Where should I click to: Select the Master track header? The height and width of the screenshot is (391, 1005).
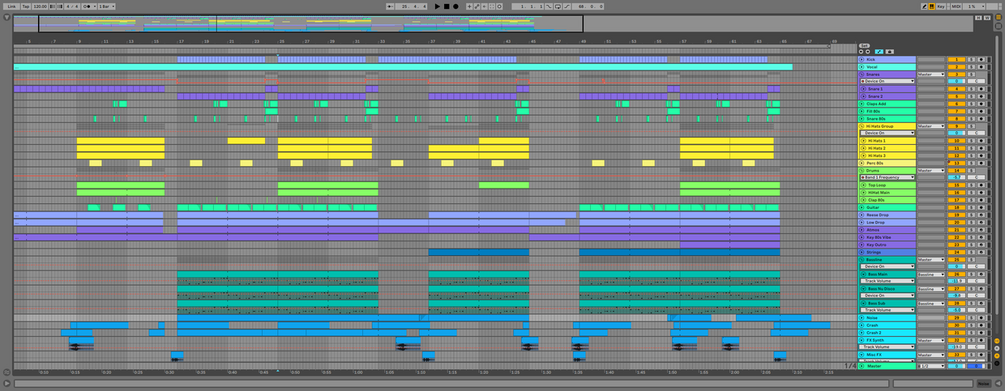[887, 366]
